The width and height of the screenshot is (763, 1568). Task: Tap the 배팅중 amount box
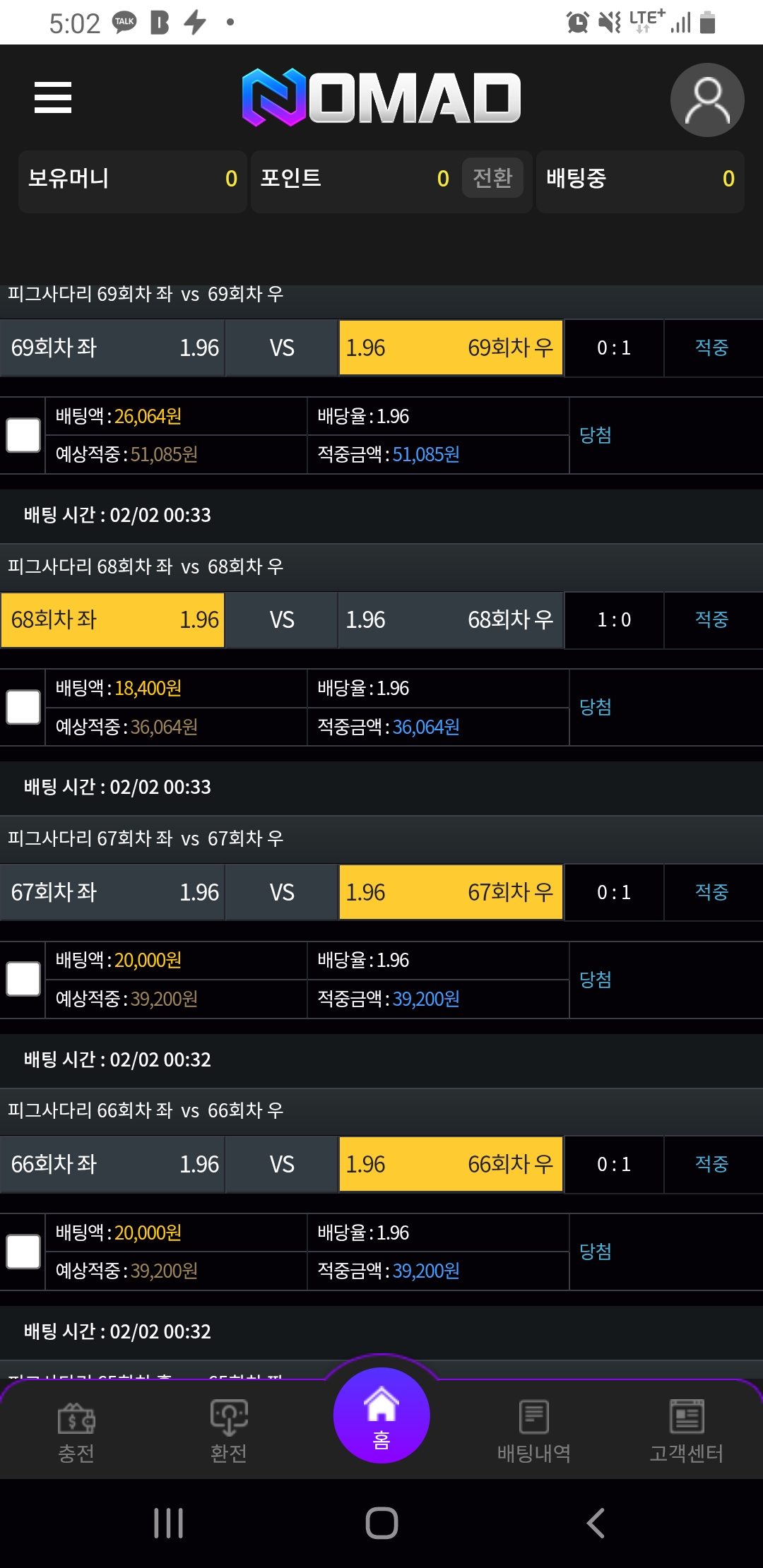(640, 179)
